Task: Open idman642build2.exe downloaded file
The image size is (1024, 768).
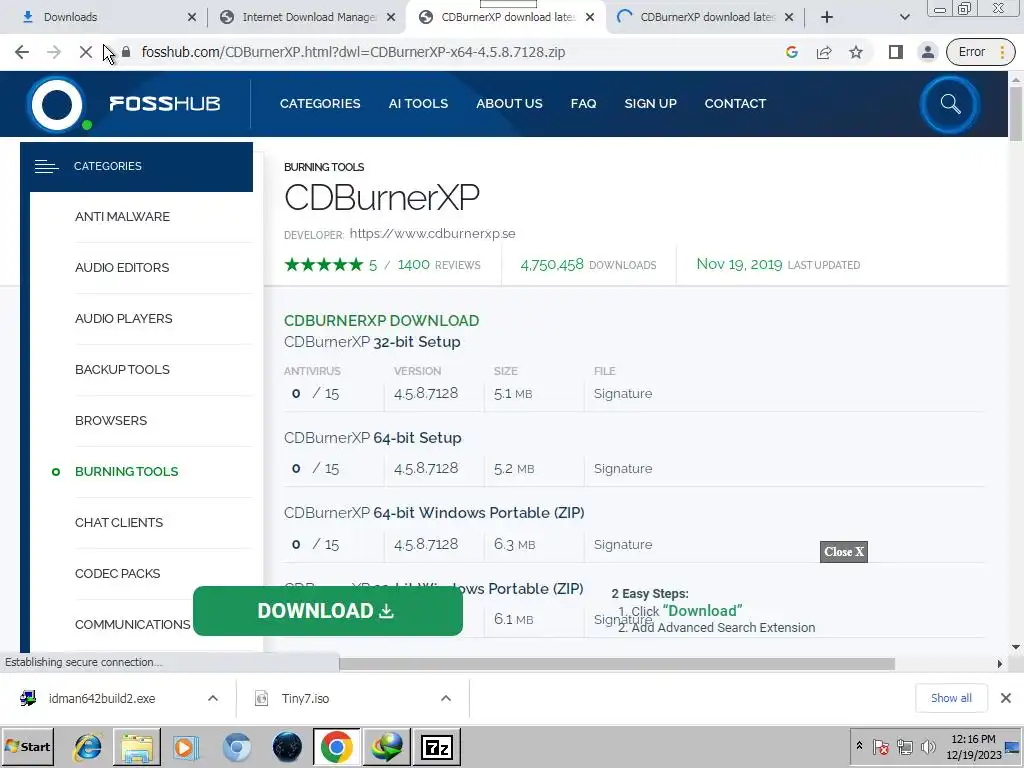Action: (102, 698)
